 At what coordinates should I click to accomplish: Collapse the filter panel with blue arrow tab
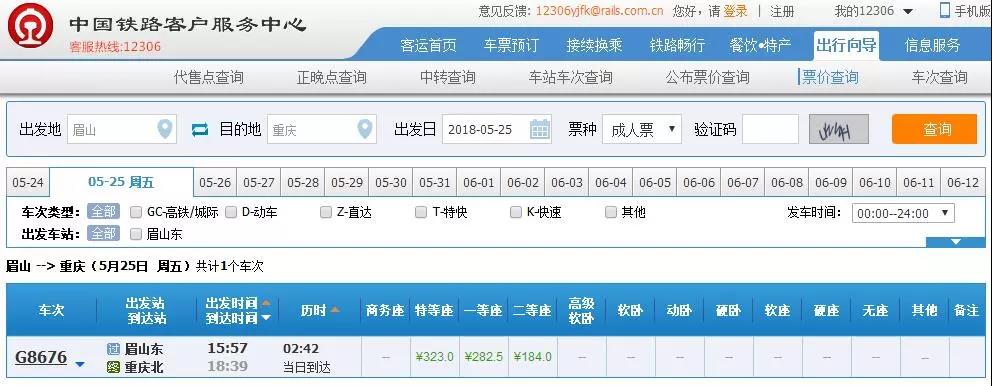[955, 242]
